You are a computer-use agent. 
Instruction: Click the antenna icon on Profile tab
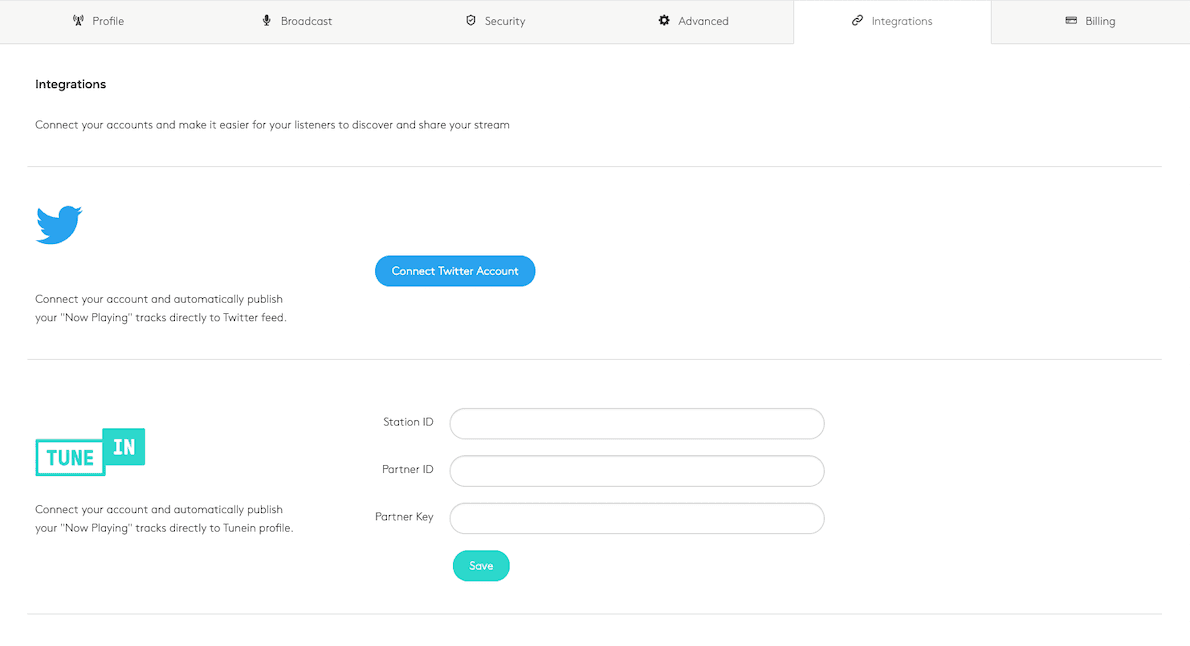(x=79, y=21)
